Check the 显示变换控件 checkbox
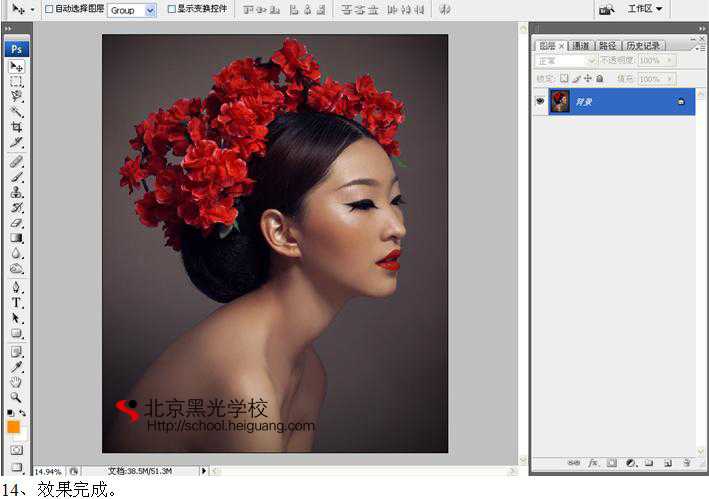 click(x=171, y=9)
